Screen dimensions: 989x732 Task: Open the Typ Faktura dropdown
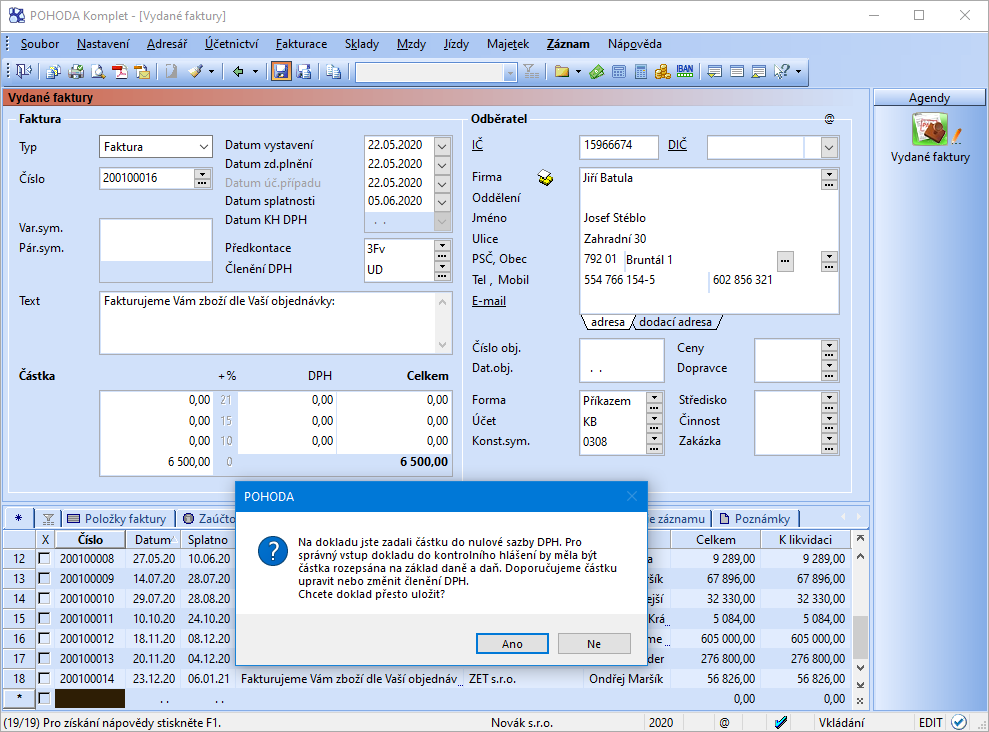204,147
